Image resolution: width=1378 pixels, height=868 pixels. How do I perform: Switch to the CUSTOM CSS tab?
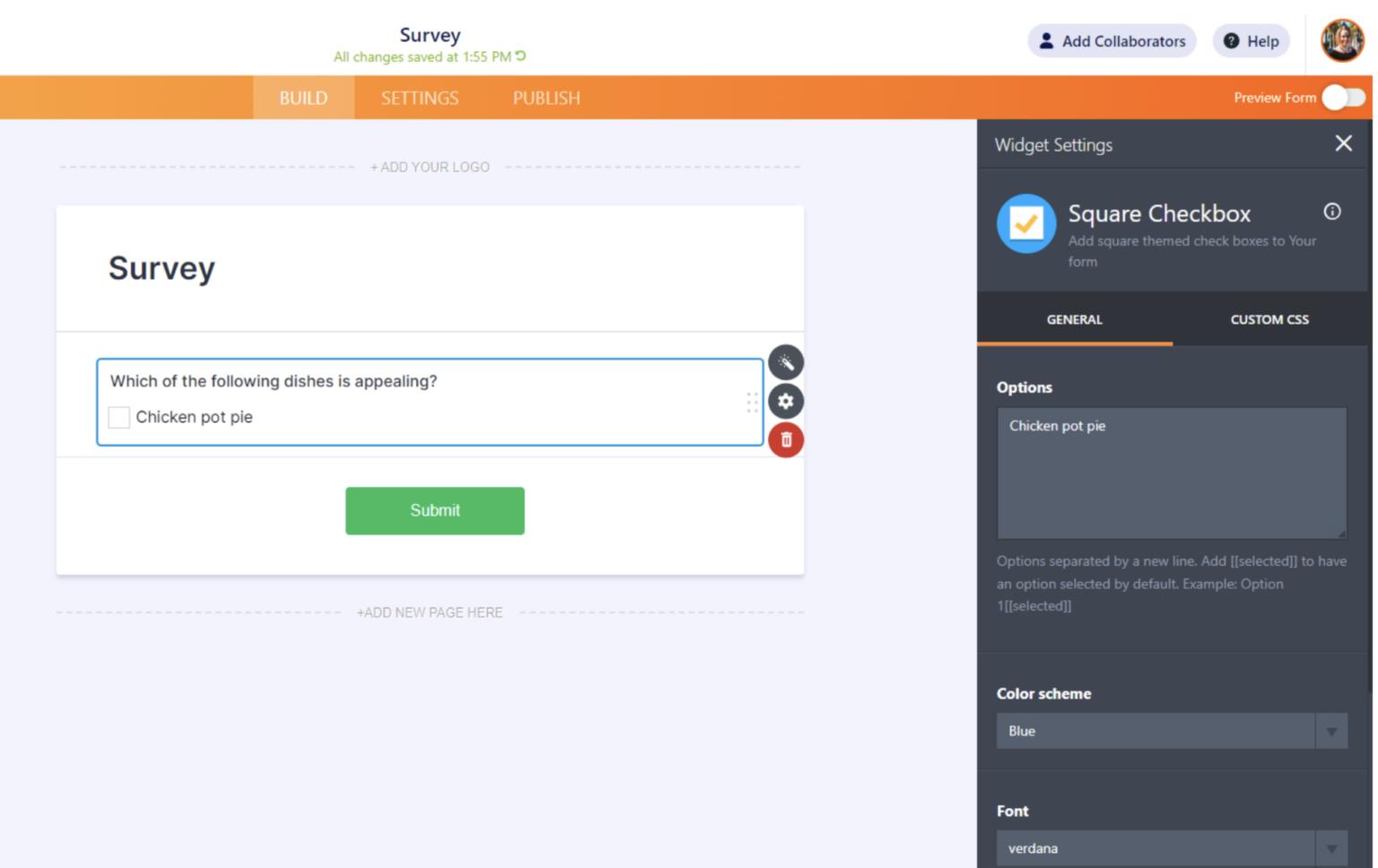(x=1269, y=319)
